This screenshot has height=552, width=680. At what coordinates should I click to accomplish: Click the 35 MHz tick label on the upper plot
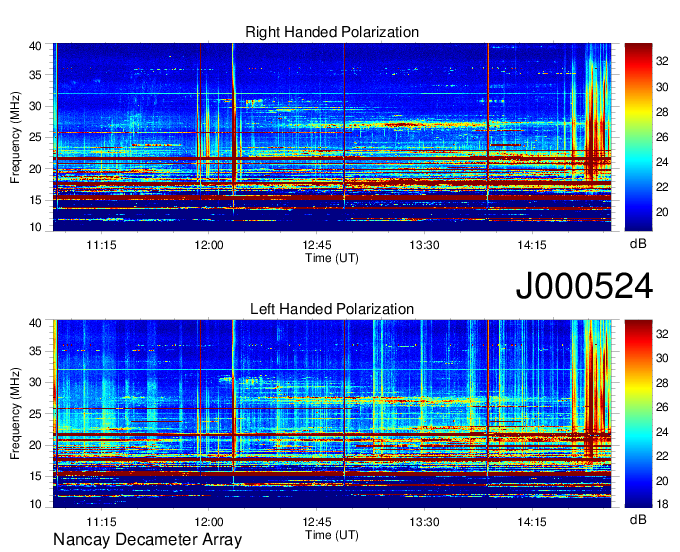coord(35,75)
